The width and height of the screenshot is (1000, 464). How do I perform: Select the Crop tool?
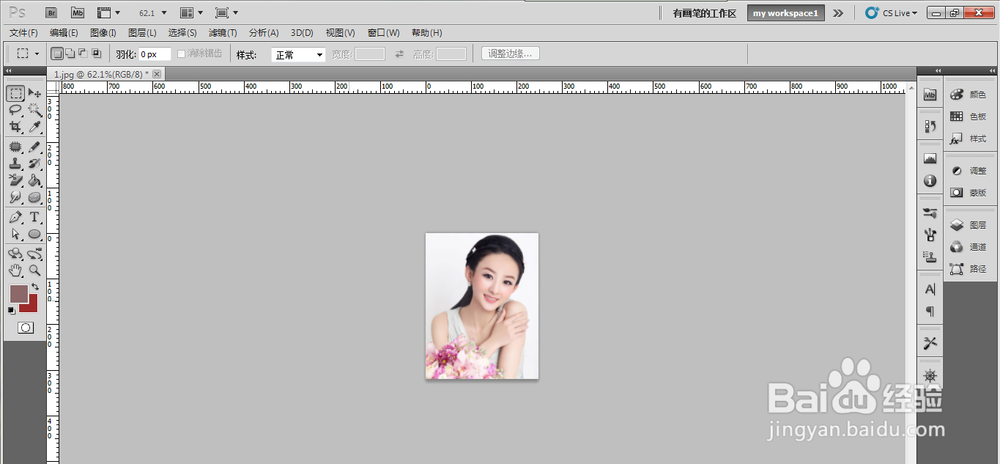[x=16, y=127]
